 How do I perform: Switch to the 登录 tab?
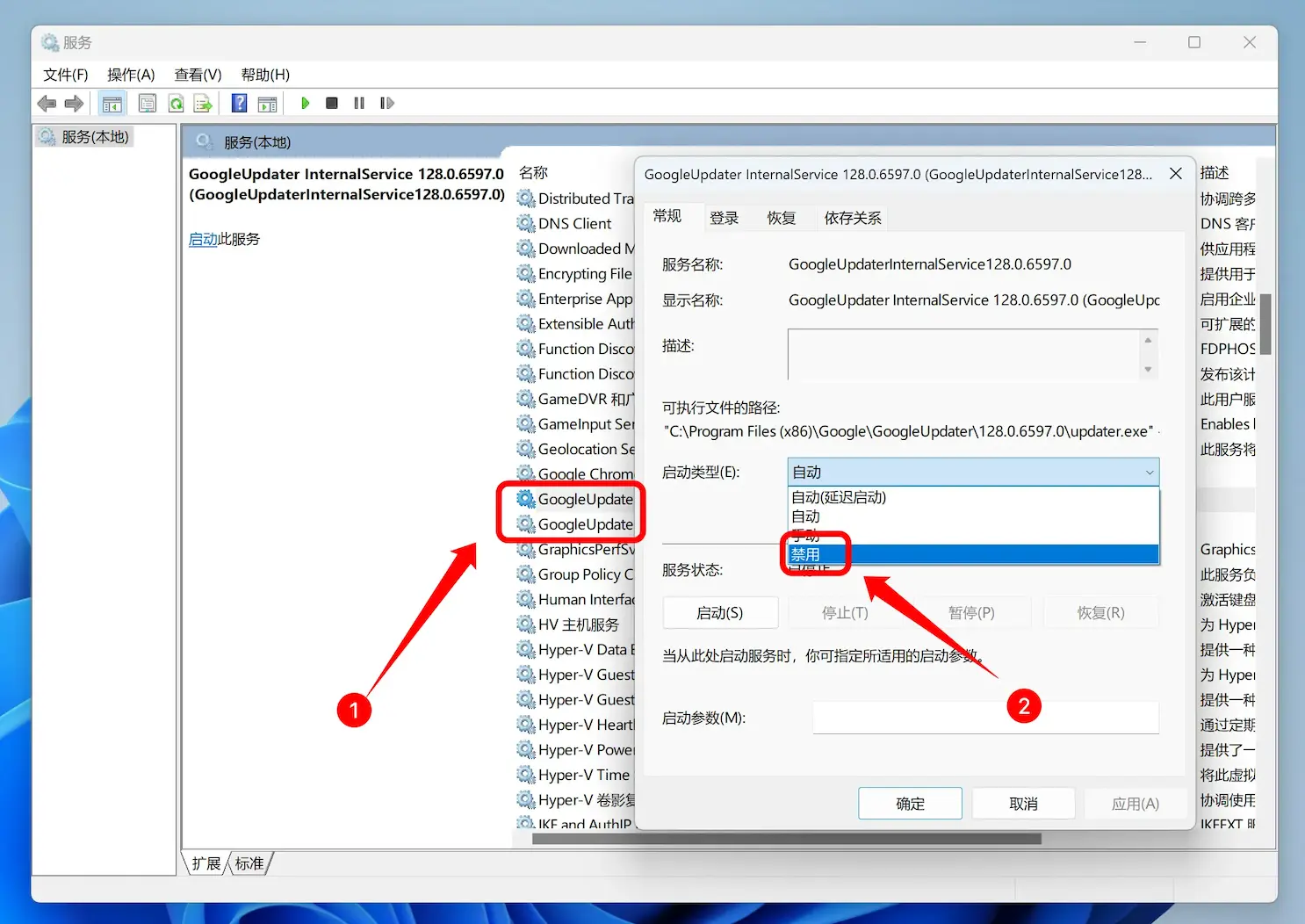point(725,218)
